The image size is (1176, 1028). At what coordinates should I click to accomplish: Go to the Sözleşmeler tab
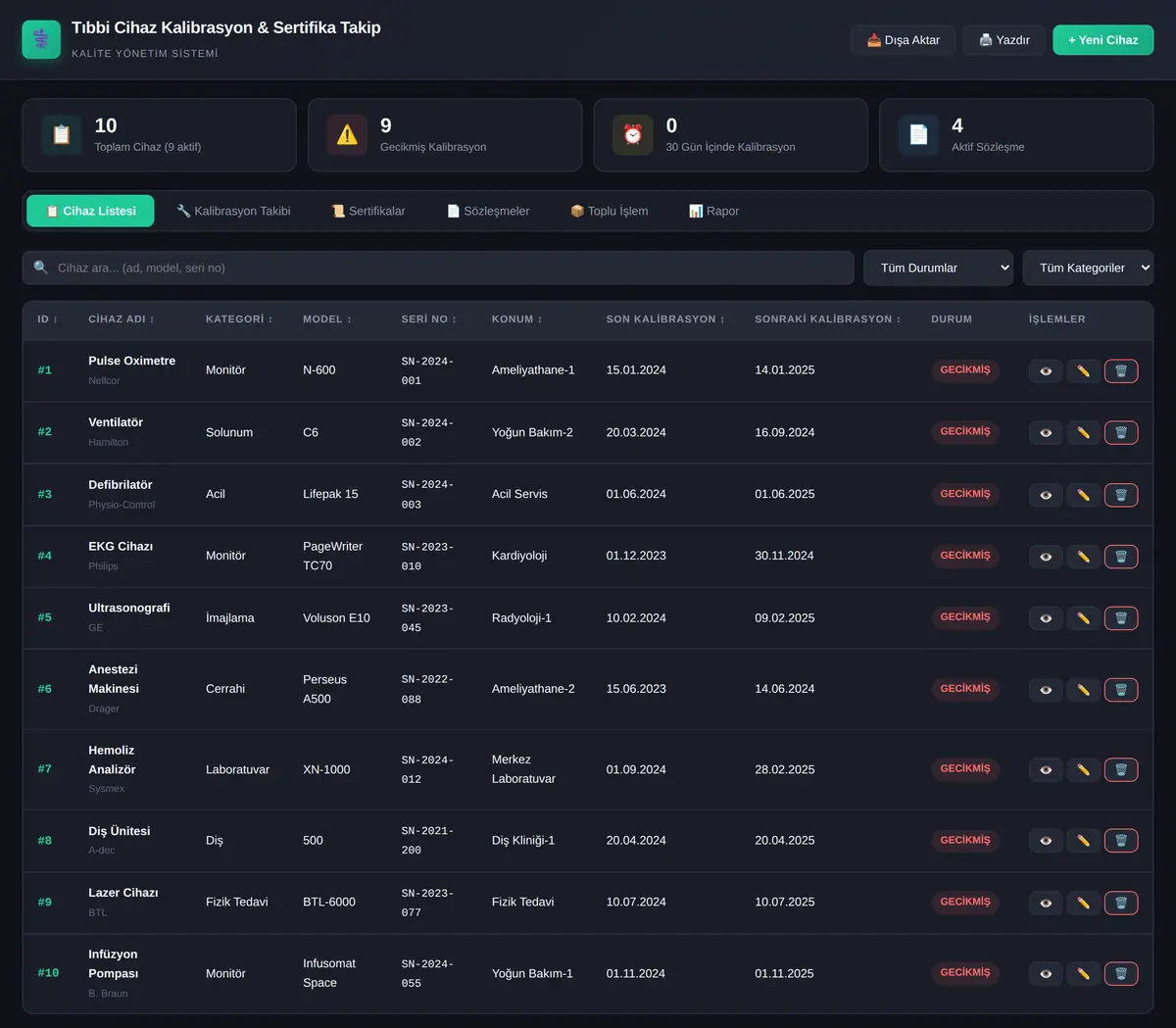pyautogui.click(x=488, y=211)
